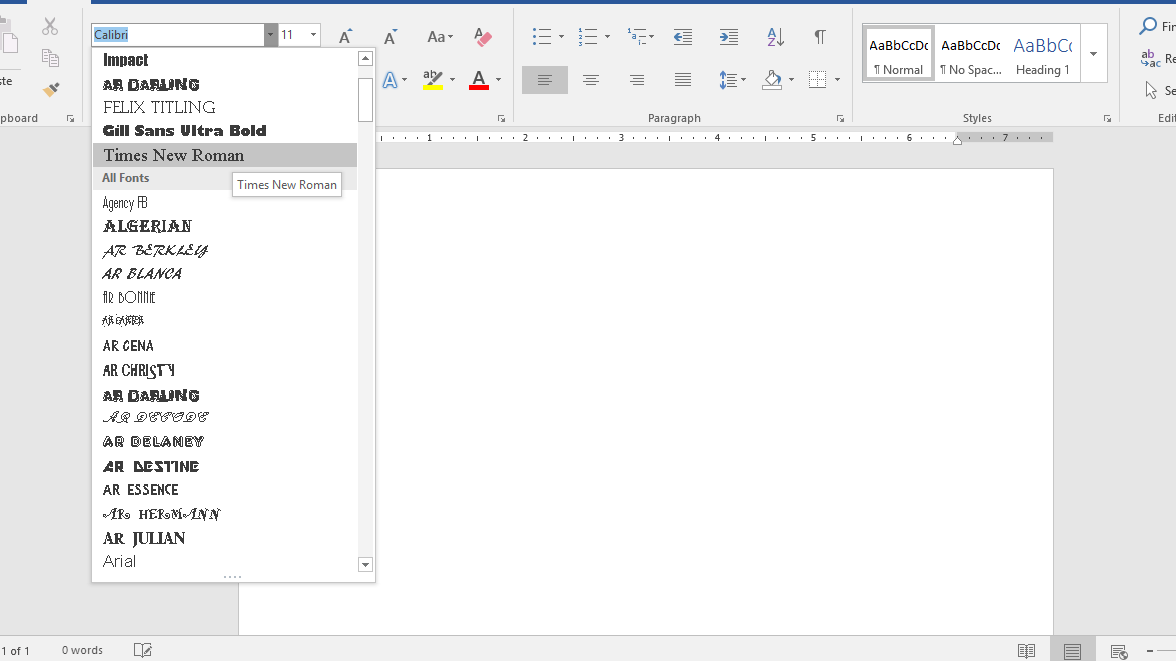Enable justified text alignment
This screenshot has height=661, width=1176.
(x=683, y=80)
